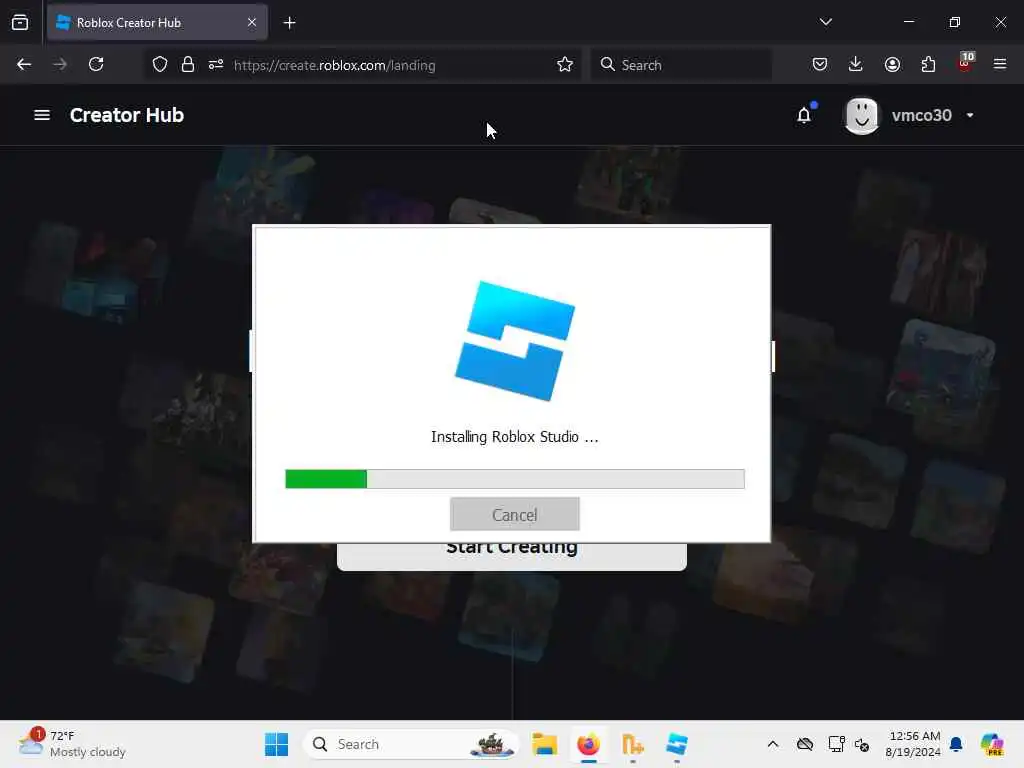Click the muted volume tray icon
Image resolution: width=1024 pixels, height=768 pixels.
pos(862,744)
